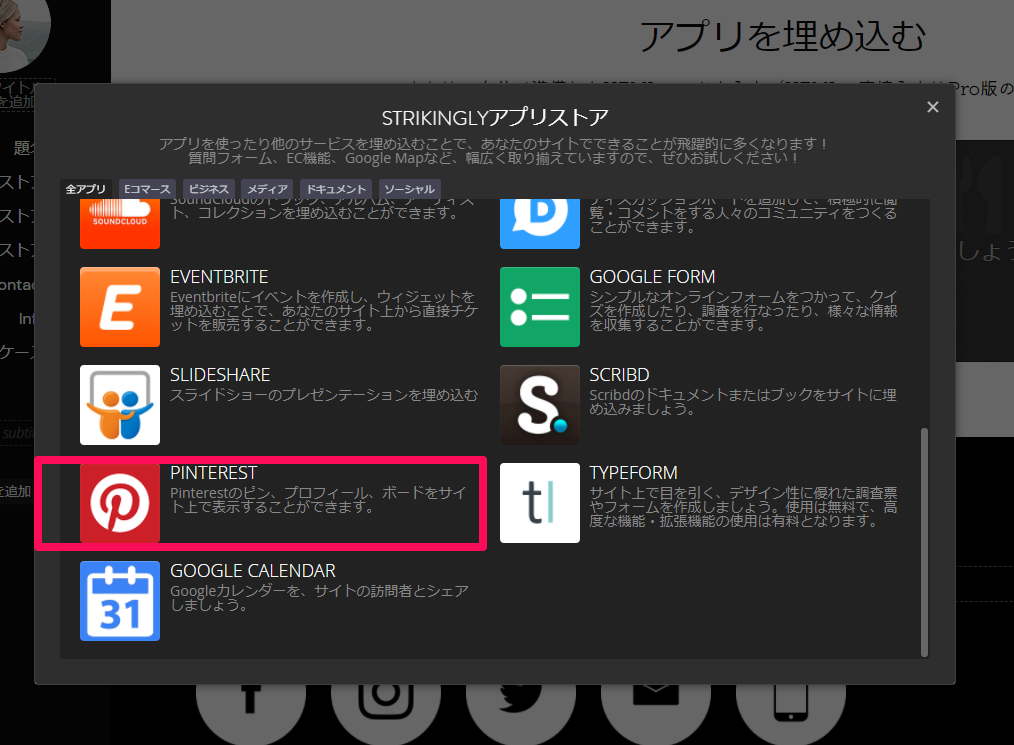This screenshot has width=1014, height=745.
Task: Choose the PINTEREST title link
Action: (x=213, y=473)
